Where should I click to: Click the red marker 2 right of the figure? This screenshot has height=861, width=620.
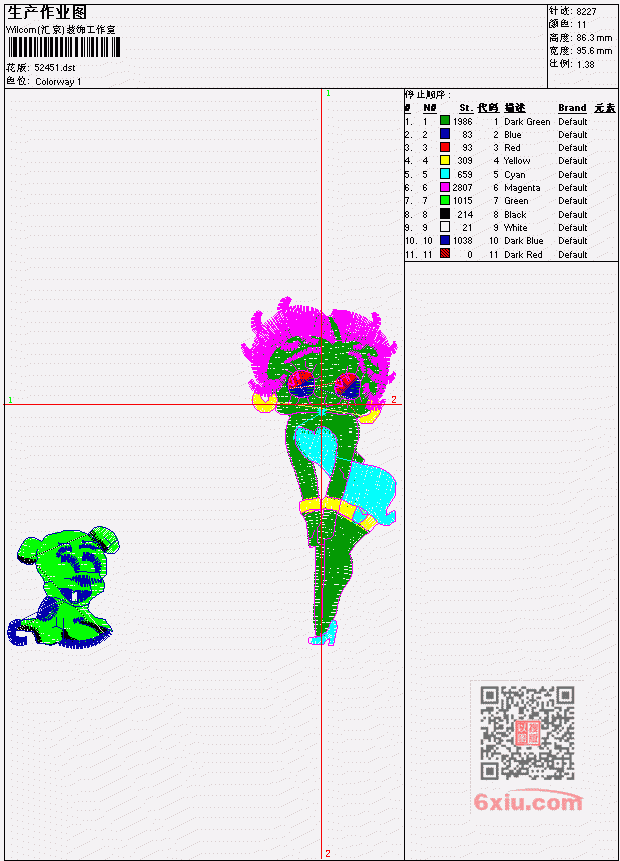394,399
